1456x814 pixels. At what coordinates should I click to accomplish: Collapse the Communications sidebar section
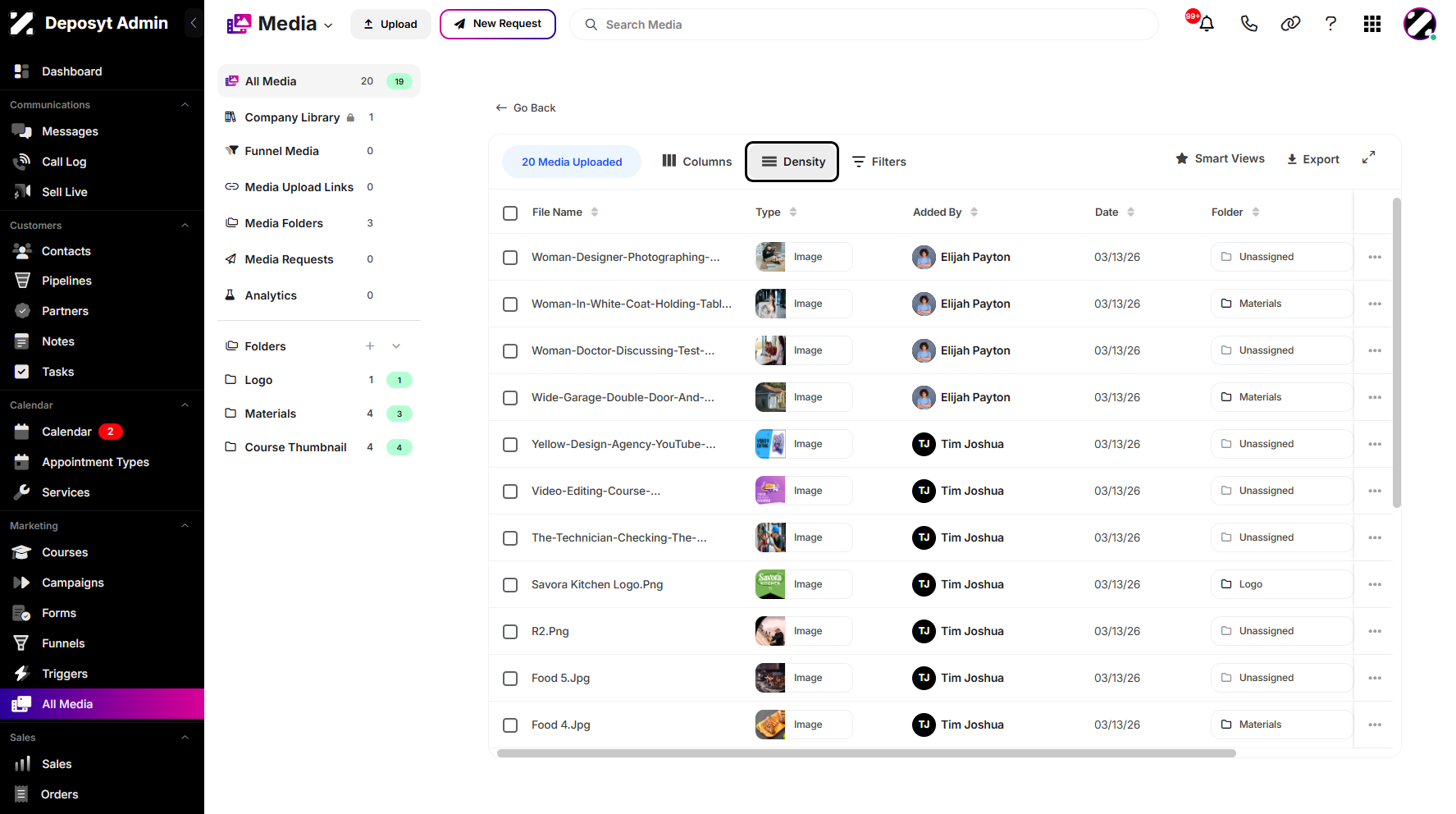click(x=185, y=105)
